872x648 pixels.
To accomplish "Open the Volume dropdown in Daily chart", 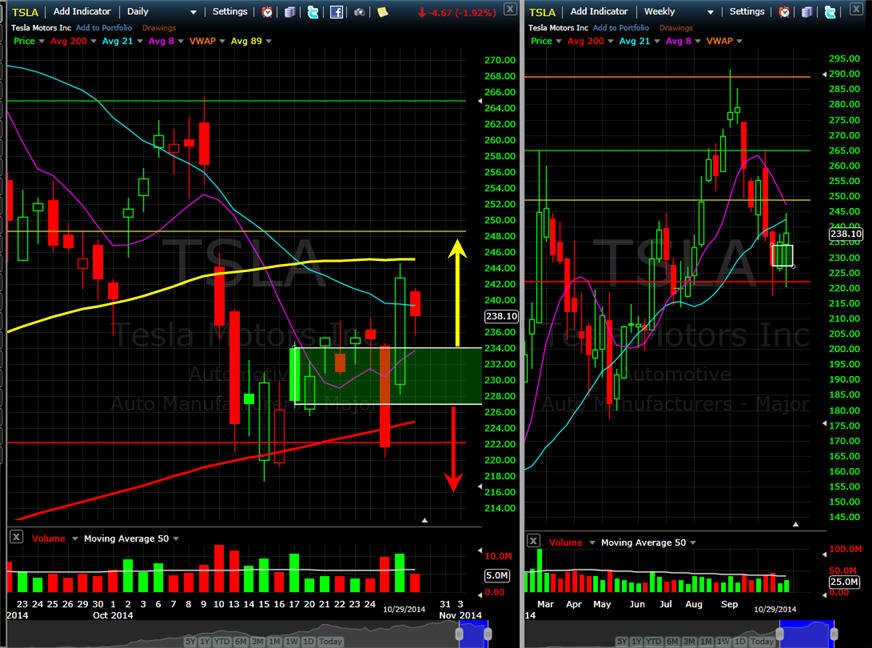I will click(75, 538).
